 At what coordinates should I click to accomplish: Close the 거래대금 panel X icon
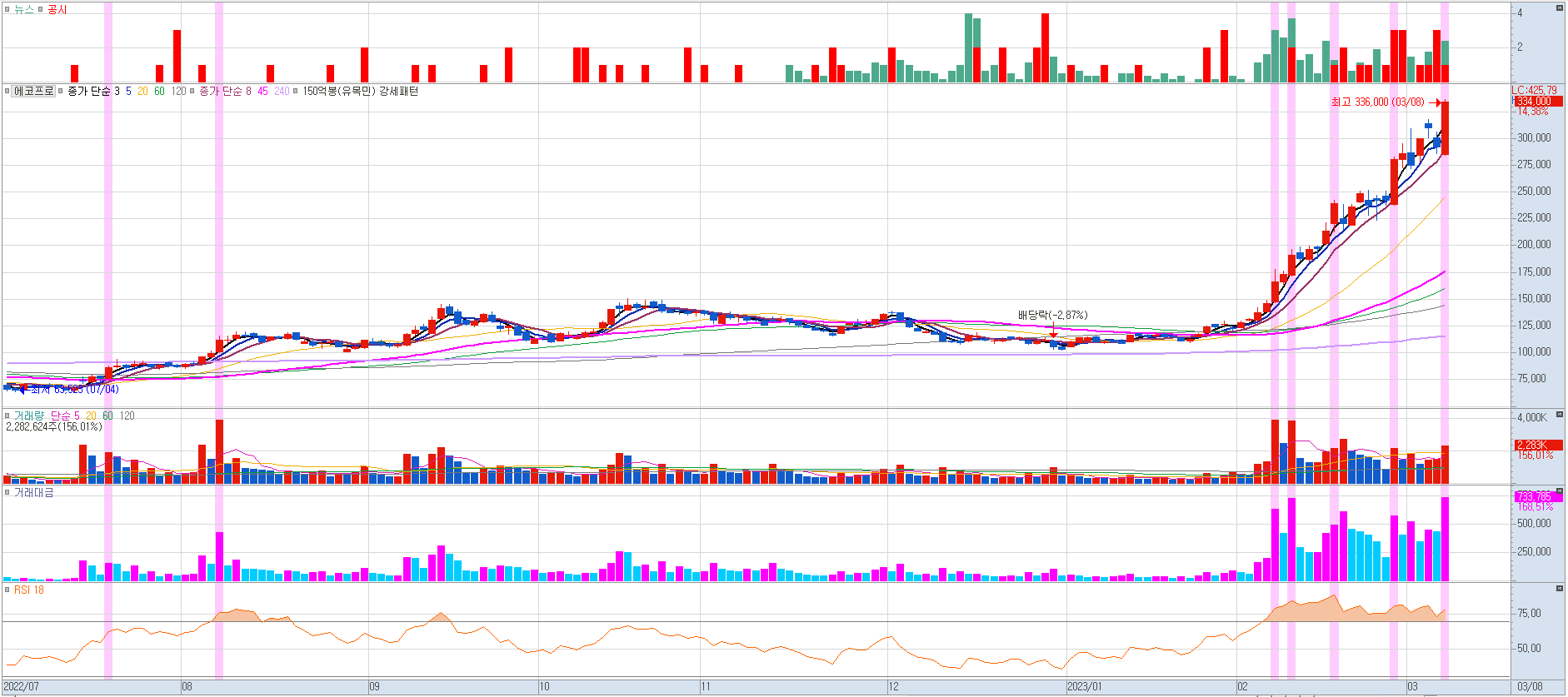coord(1560,491)
